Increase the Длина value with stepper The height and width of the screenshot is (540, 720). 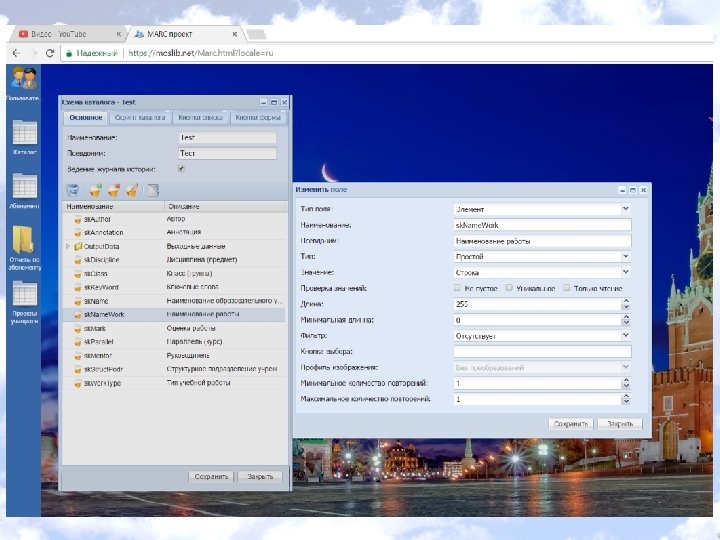click(626, 302)
